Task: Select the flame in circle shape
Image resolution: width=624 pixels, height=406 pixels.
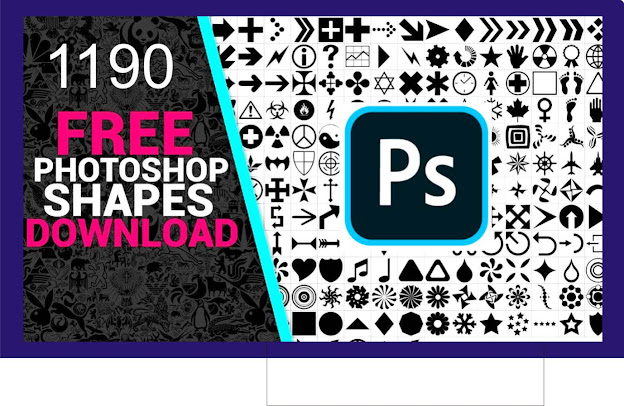Action: click(x=304, y=110)
